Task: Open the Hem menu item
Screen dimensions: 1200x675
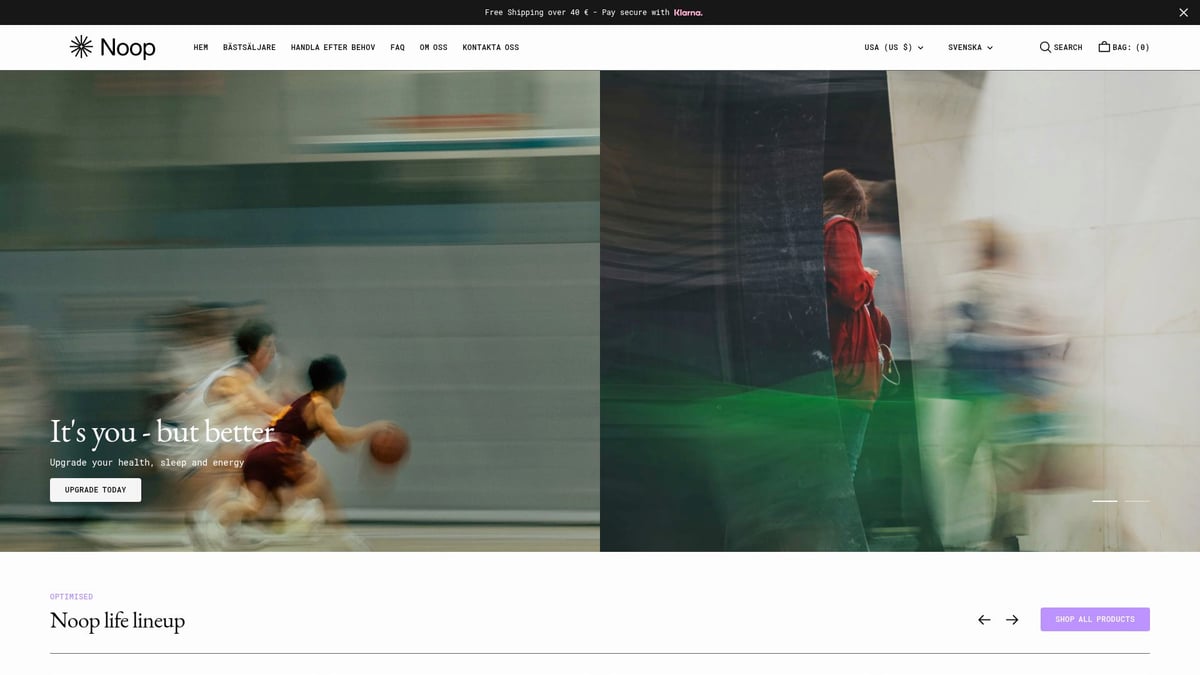Action: click(201, 47)
